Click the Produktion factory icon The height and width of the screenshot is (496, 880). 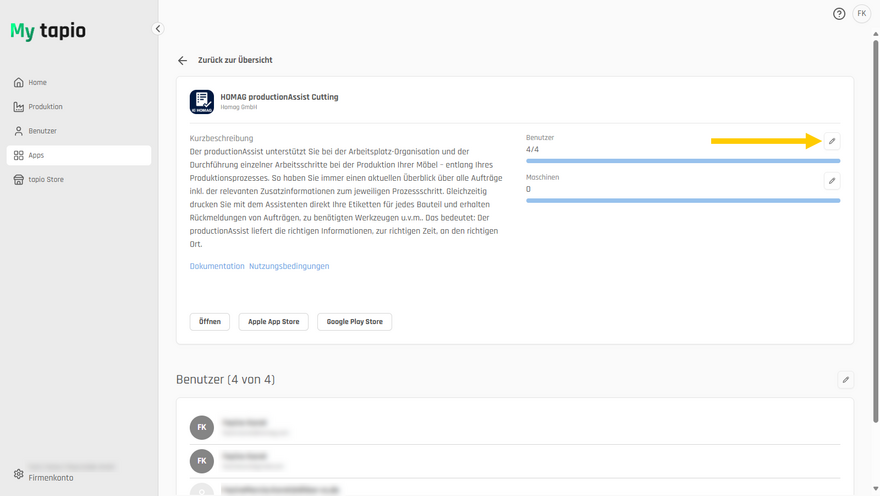[19, 107]
